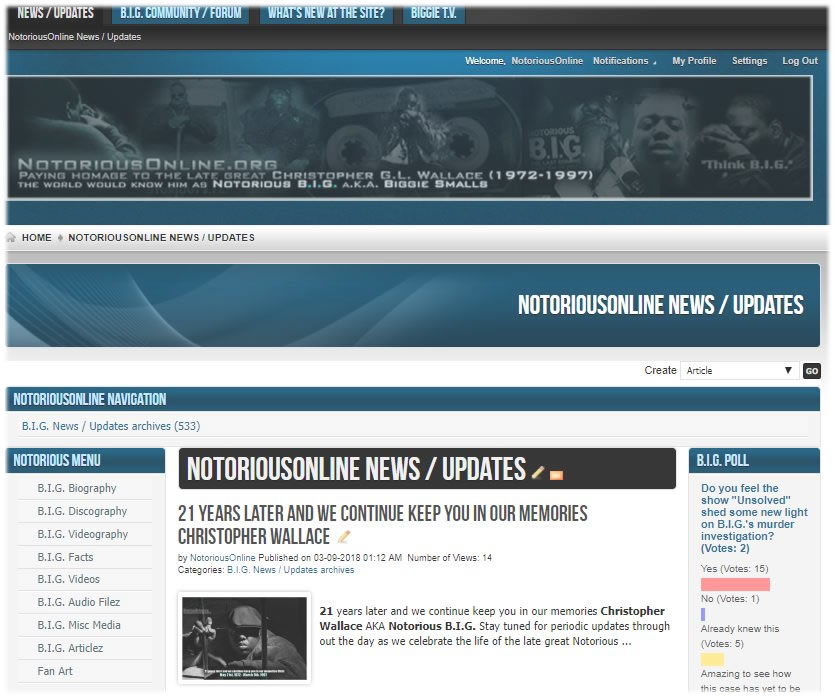Open My Profile link

(694, 61)
